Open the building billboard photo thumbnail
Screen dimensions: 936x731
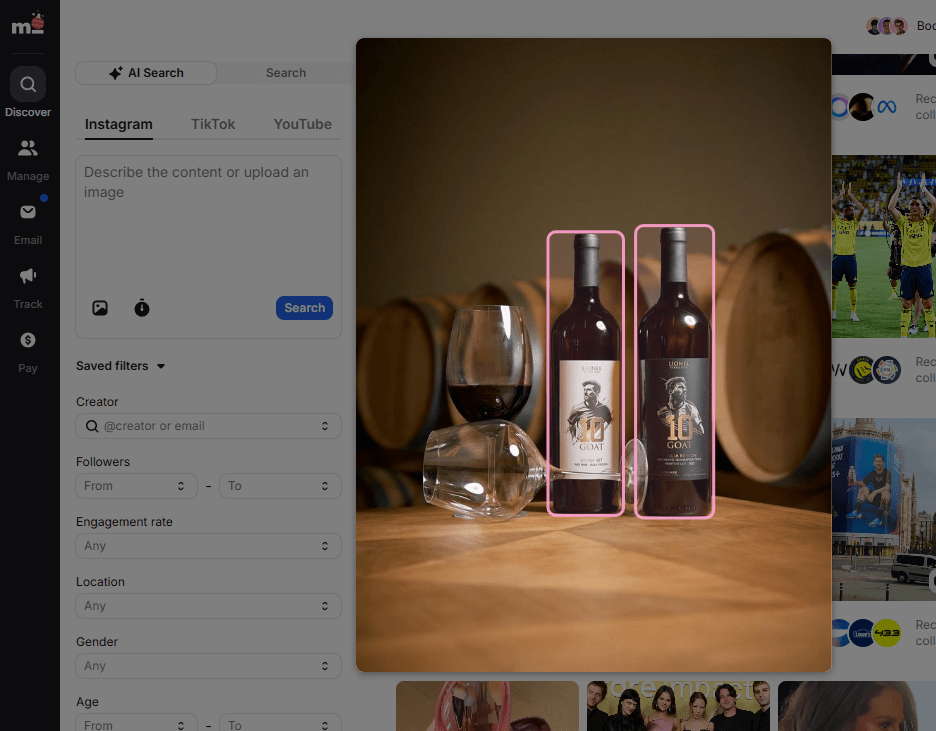[x=883, y=509]
